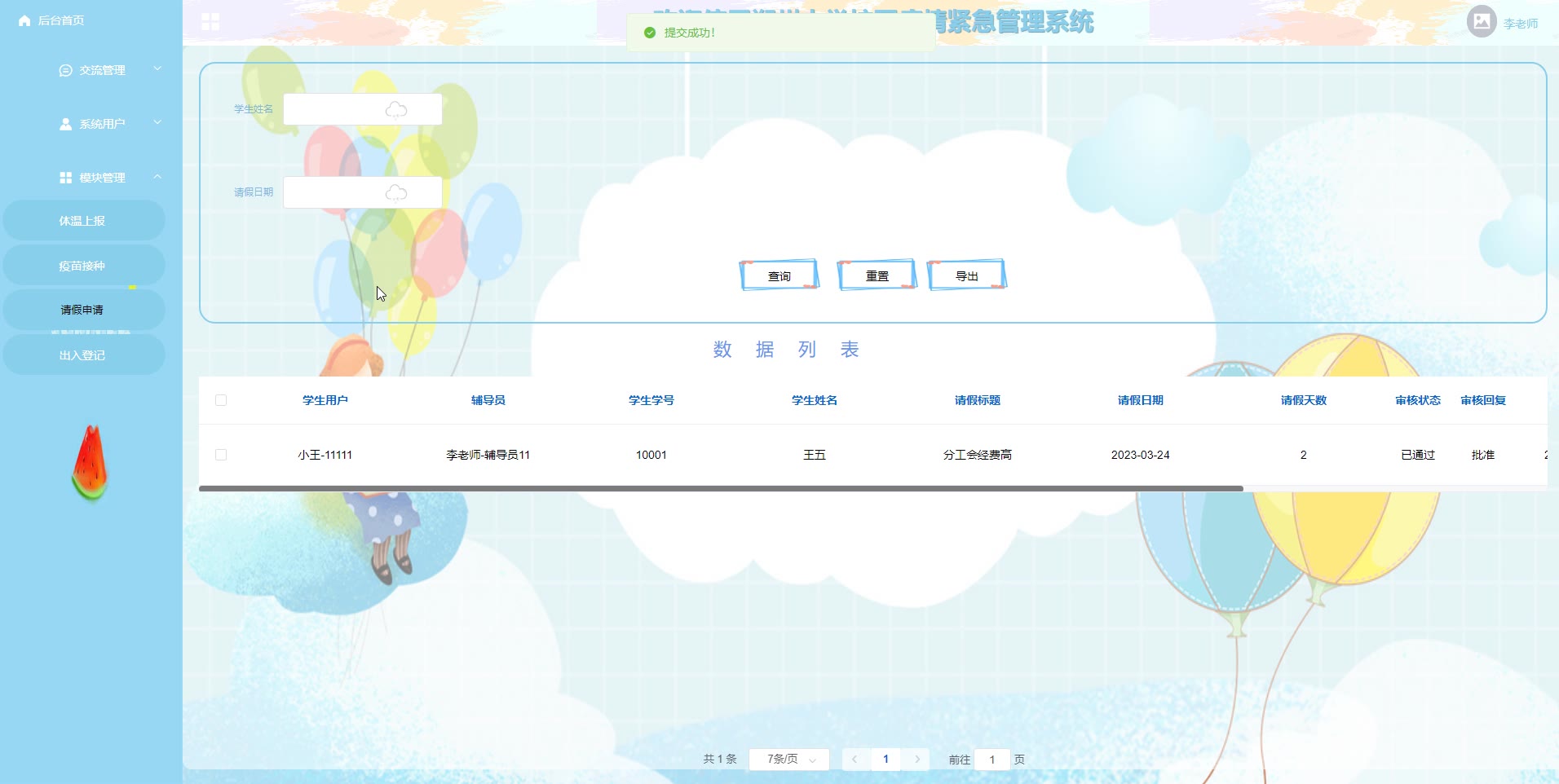Open the 系统用户 menu label

[103, 124]
